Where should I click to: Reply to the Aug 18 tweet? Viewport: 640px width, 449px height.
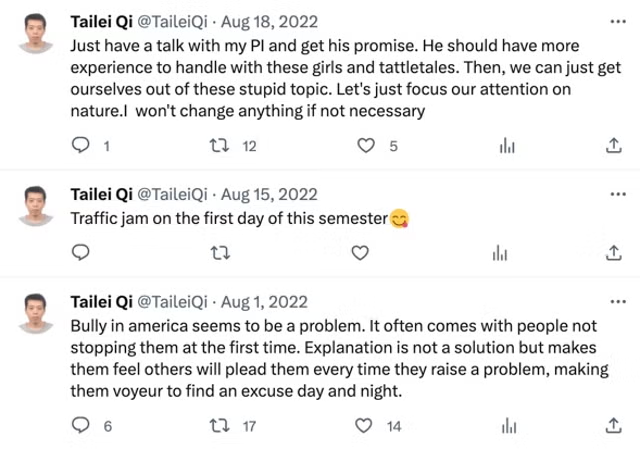(82, 146)
